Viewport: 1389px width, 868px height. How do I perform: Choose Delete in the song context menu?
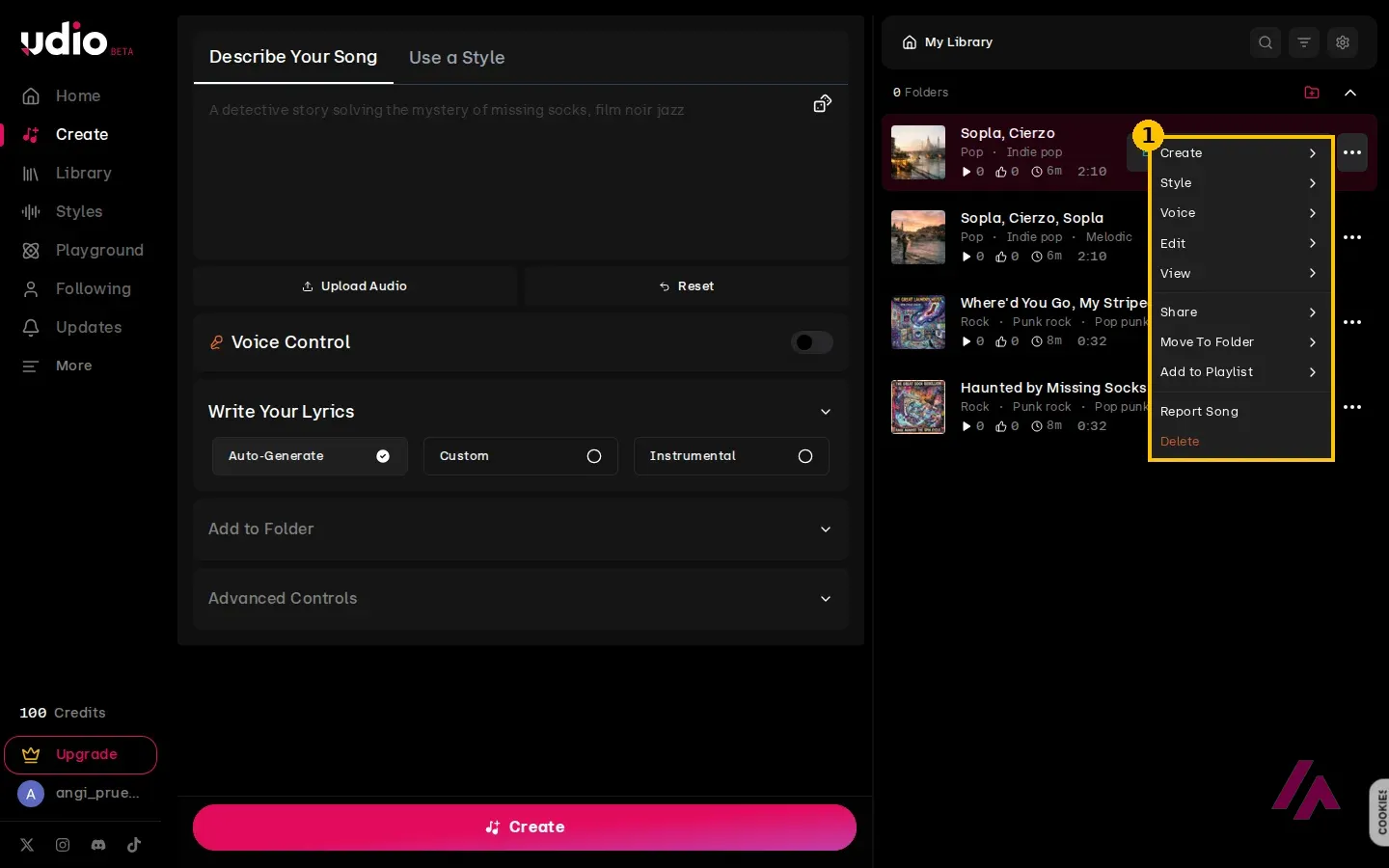click(1240, 442)
